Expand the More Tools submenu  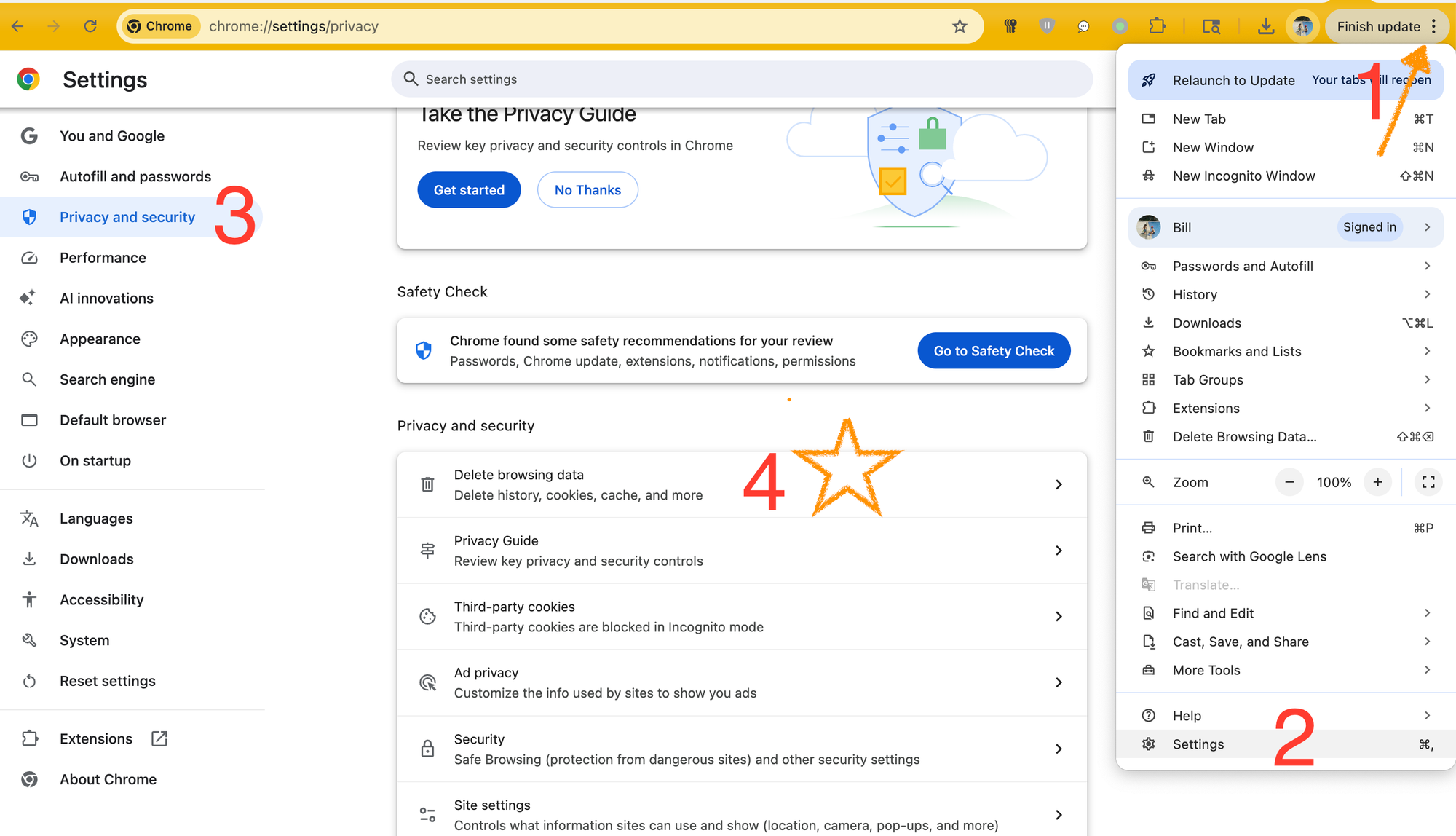[x=1286, y=670]
